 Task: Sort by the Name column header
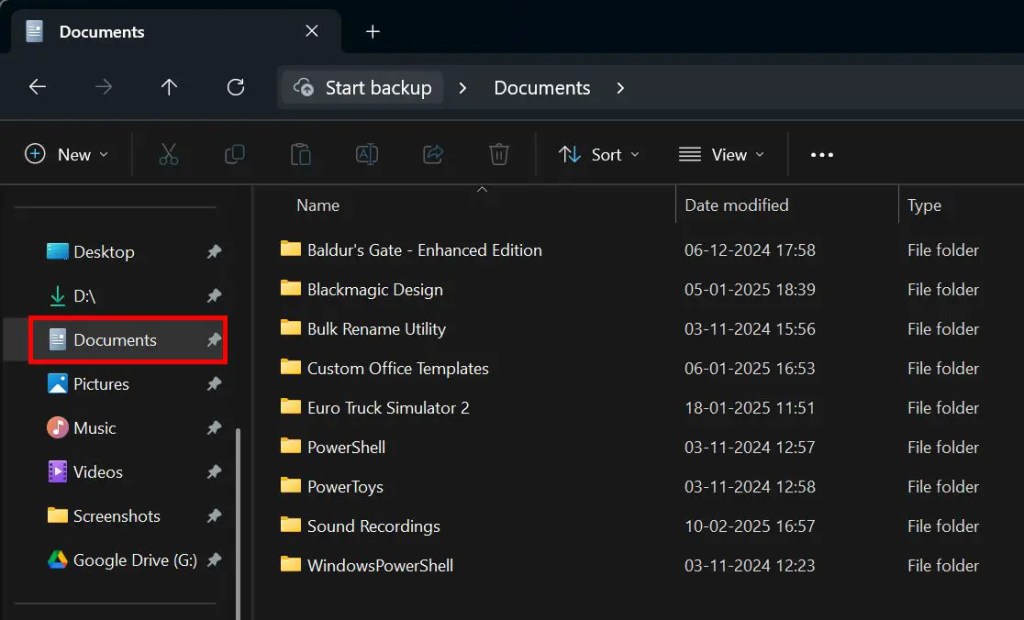(x=318, y=205)
